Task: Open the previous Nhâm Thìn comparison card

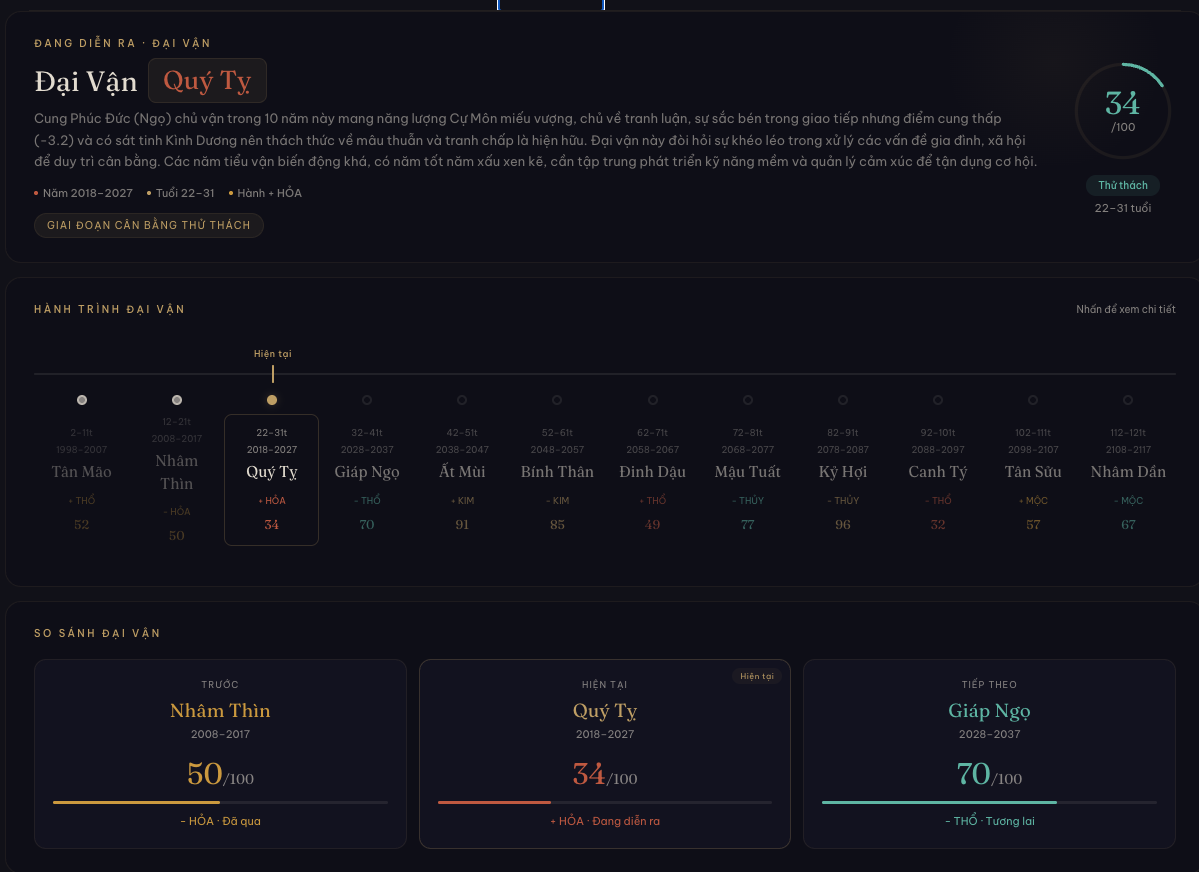Action: pyautogui.click(x=220, y=753)
